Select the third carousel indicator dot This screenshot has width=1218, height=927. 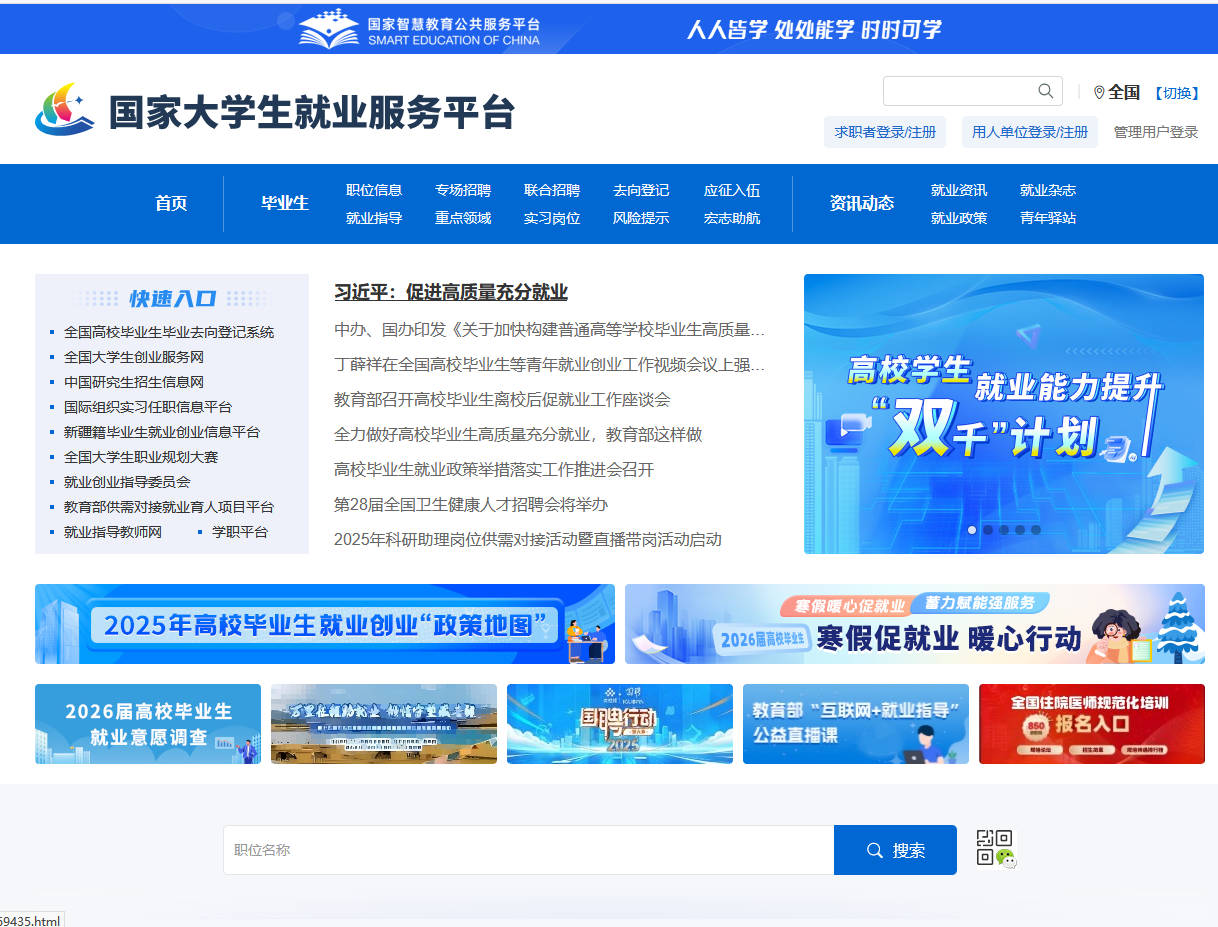tap(1004, 530)
